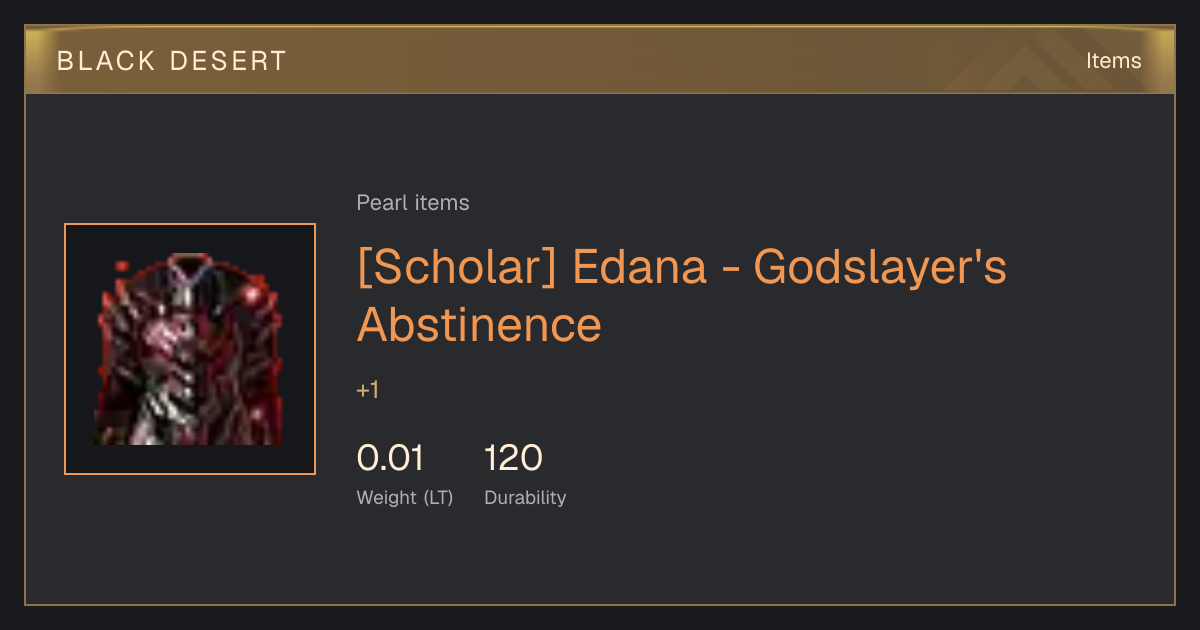The height and width of the screenshot is (630, 1200).
Task: Click the chevron emblem in header banner
Action: (1030, 62)
